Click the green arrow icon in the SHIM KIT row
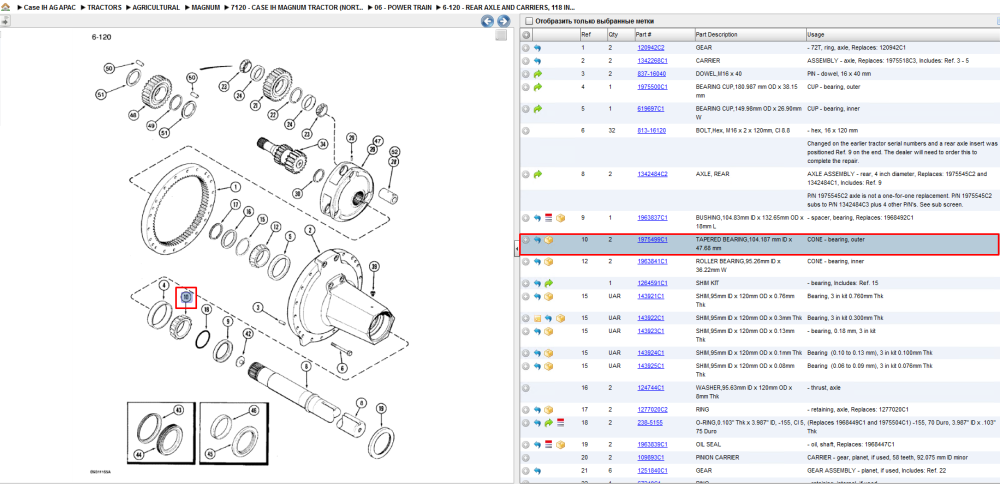The width and height of the screenshot is (1000, 484). pos(548,283)
